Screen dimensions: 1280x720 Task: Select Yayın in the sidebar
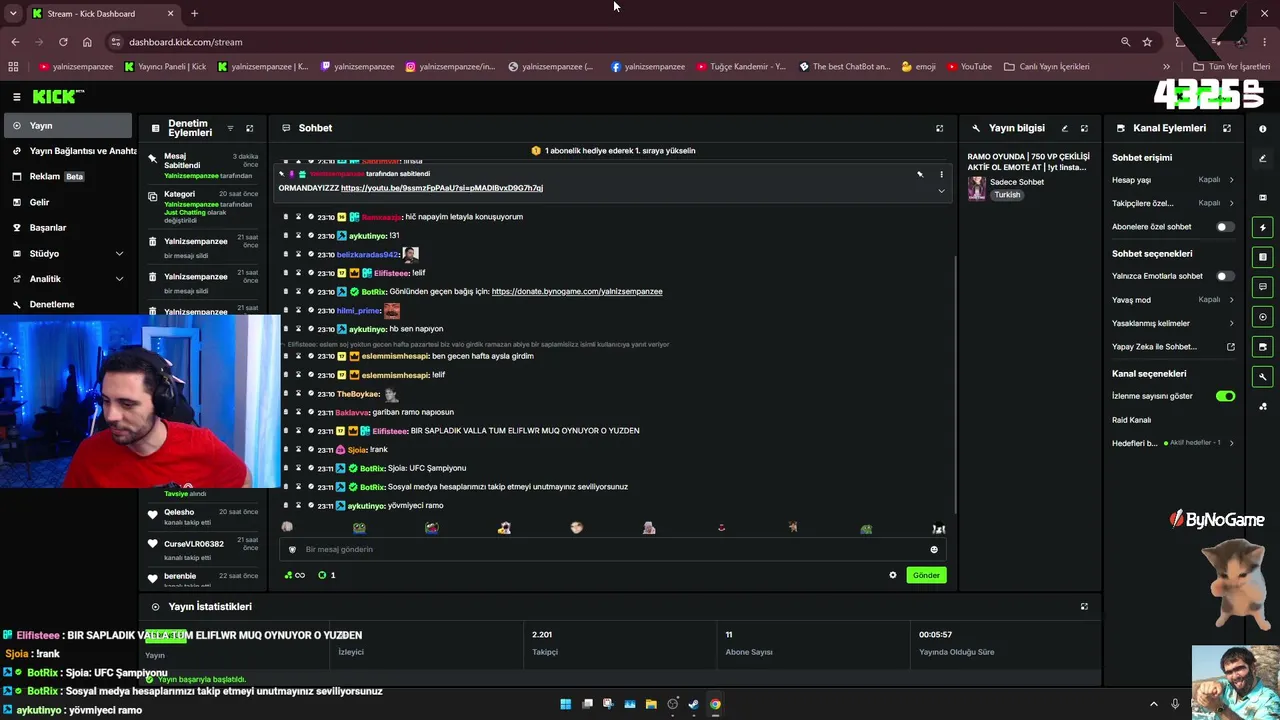67,126
